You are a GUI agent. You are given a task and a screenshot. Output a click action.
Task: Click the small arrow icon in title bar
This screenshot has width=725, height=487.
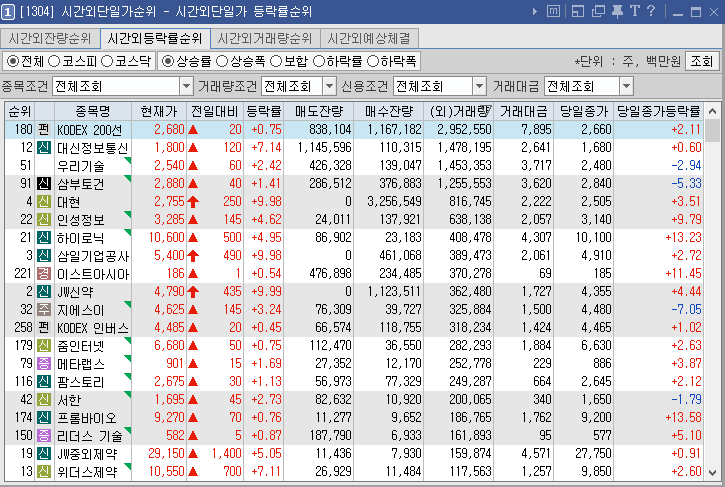pyautogui.click(x=535, y=11)
